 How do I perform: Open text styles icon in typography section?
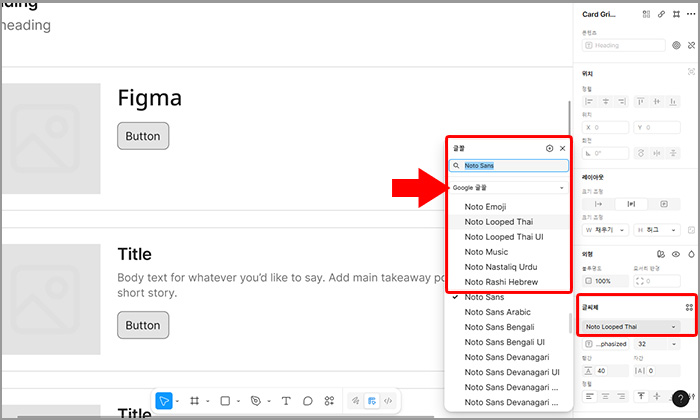pyautogui.click(x=689, y=308)
